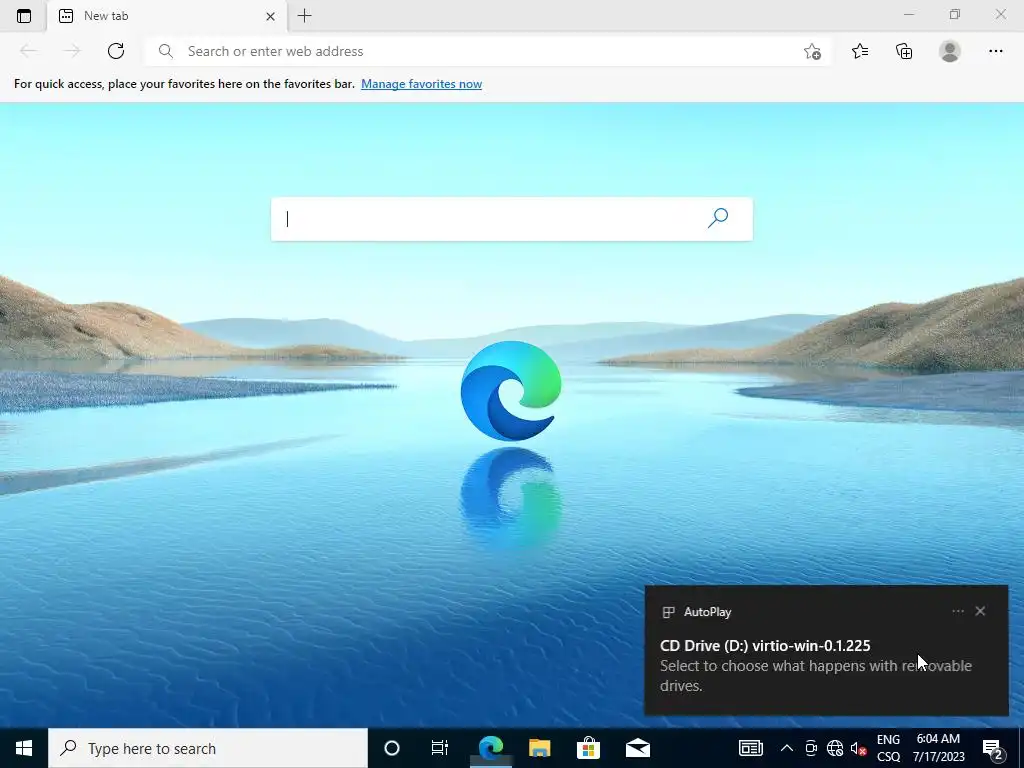This screenshot has height=768, width=1024.
Task: Open the profile avatar menu
Action: click(950, 51)
